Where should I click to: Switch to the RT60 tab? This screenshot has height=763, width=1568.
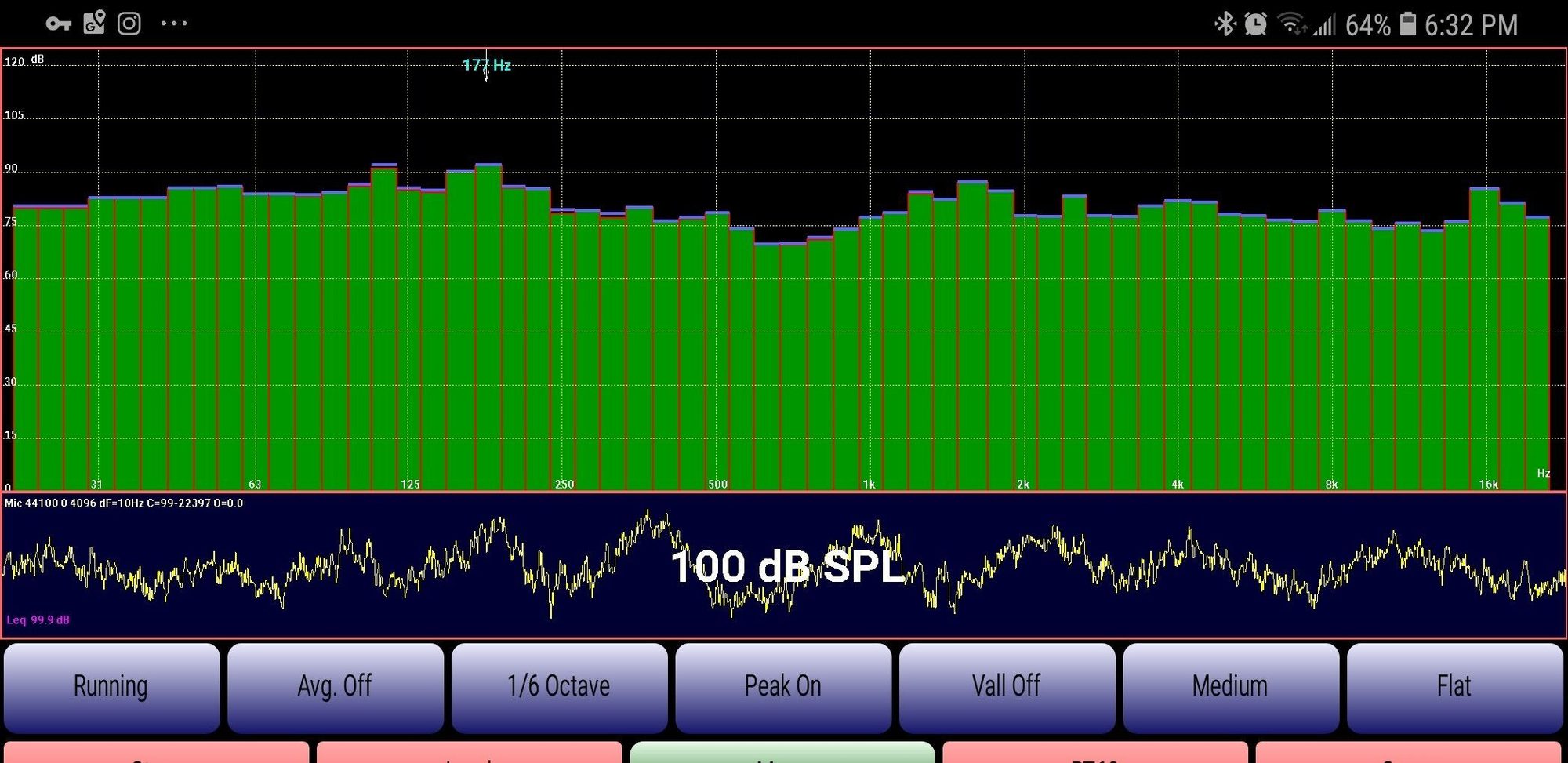tap(1095, 753)
